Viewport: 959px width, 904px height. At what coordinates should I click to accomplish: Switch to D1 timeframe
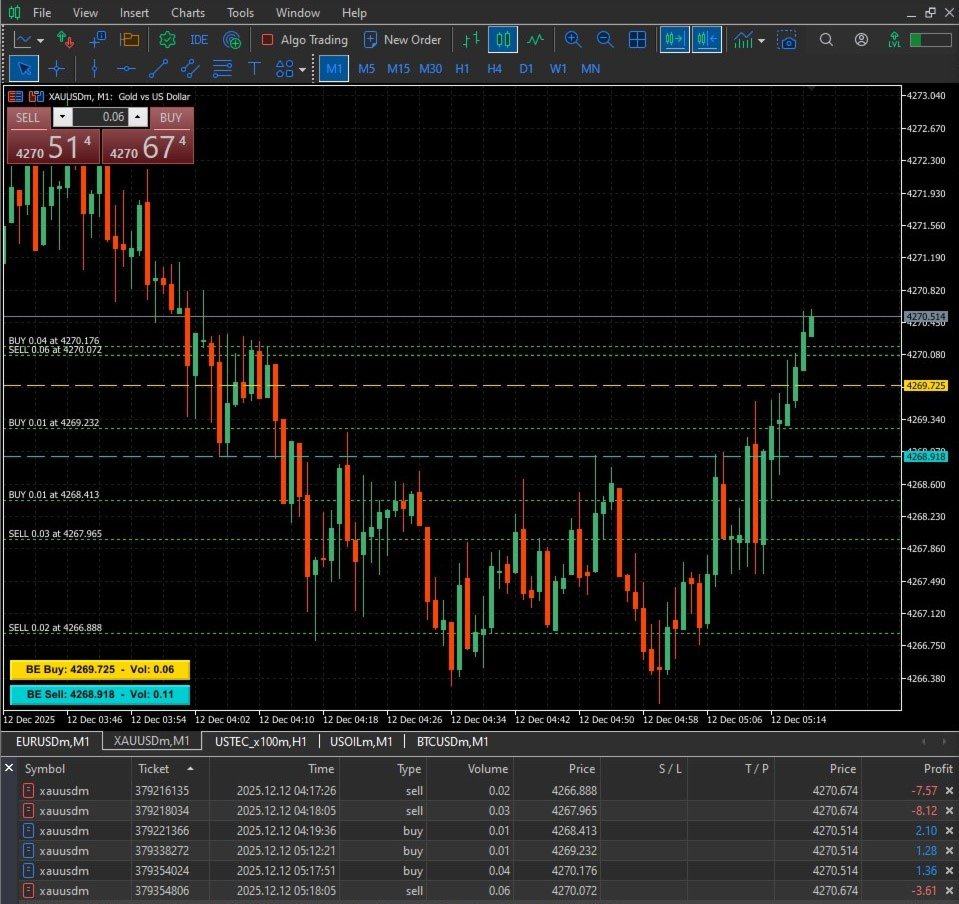(x=526, y=69)
